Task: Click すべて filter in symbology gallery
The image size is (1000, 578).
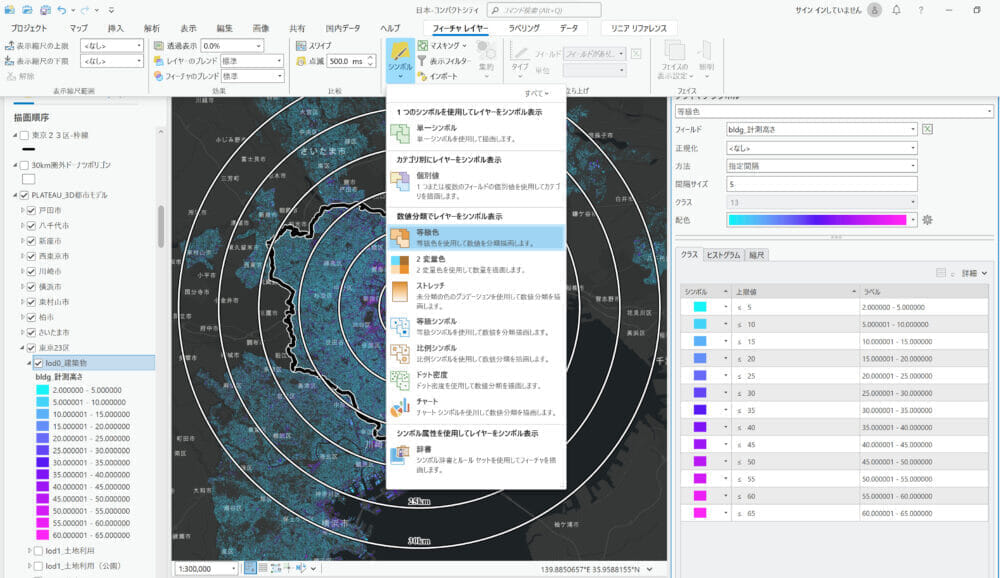Action: (x=536, y=93)
